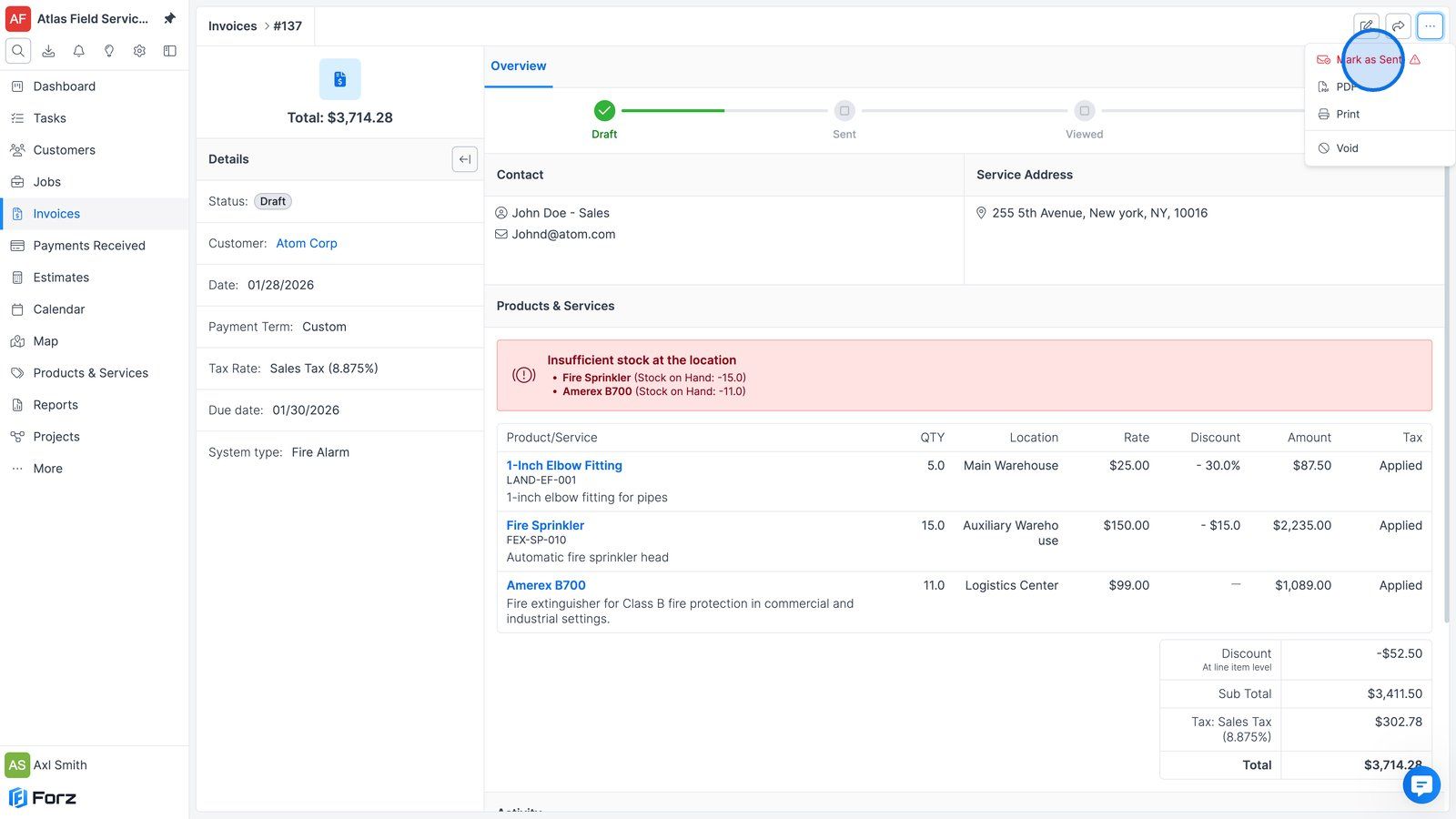Go to Dashboard in sidebar
Screen dimensions: 1456x819
pyautogui.click(x=95, y=86)
